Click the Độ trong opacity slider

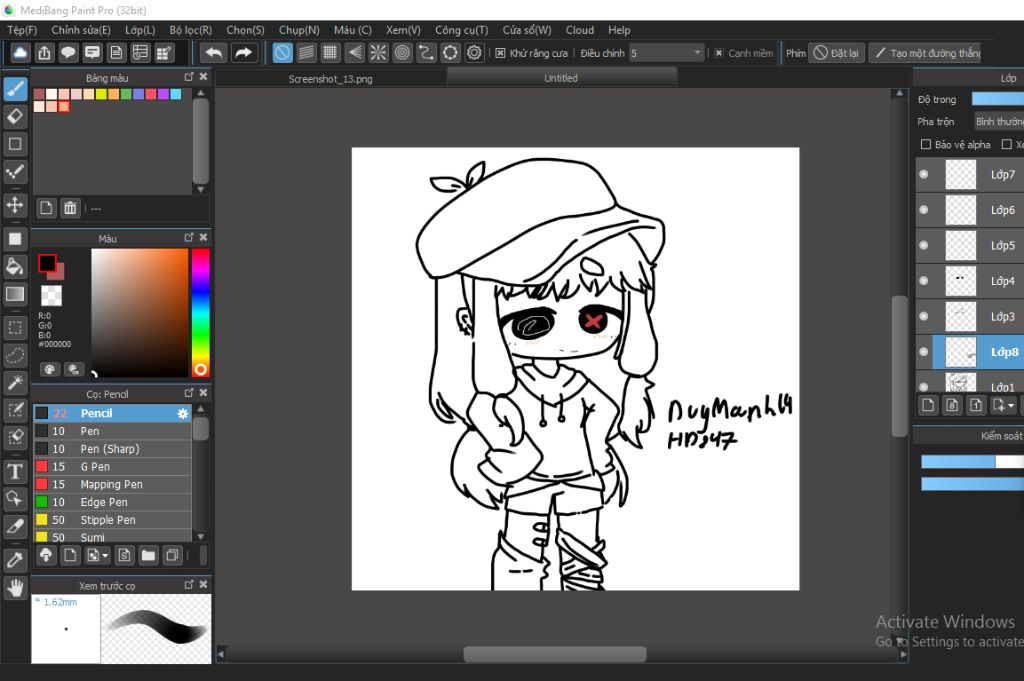pyautogui.click(x=997, y=99)
